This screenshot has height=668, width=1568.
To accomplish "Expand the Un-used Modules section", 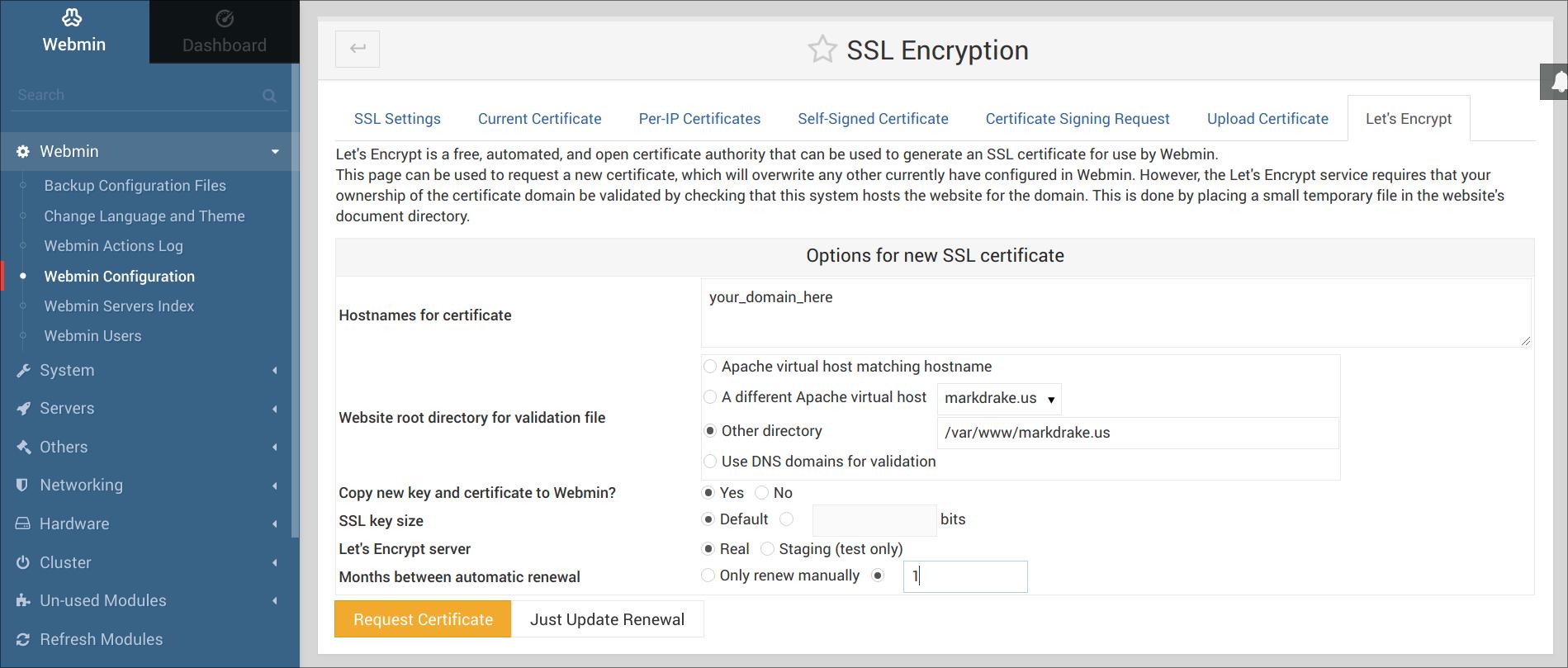I will click(x=275, y=601).
